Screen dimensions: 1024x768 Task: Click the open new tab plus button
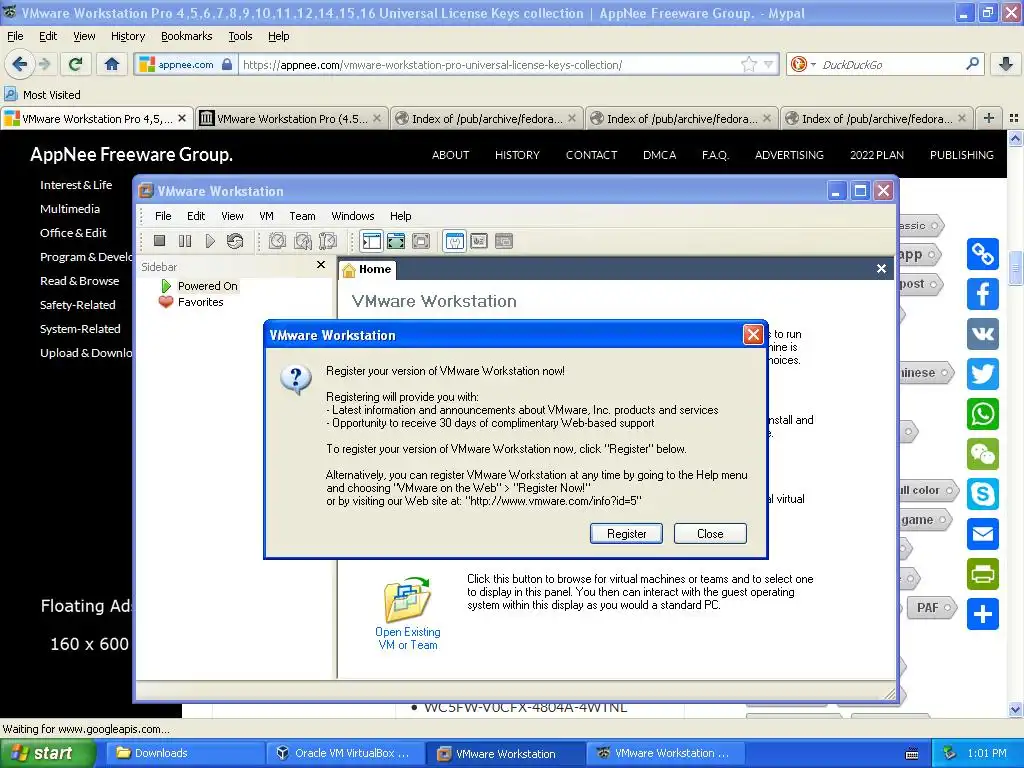[x=989, y=118]
